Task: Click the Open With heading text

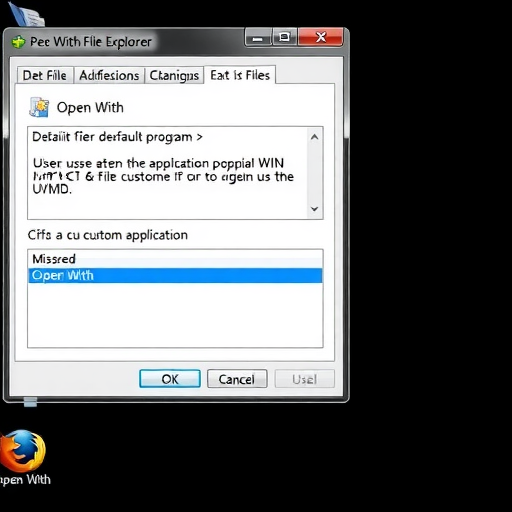Action: pos(90,108)
